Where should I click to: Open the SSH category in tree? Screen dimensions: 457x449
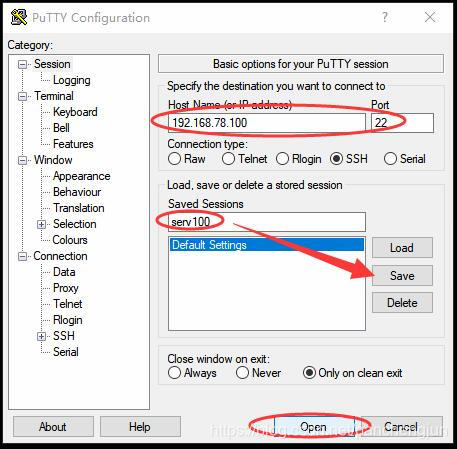pos(64,336)
